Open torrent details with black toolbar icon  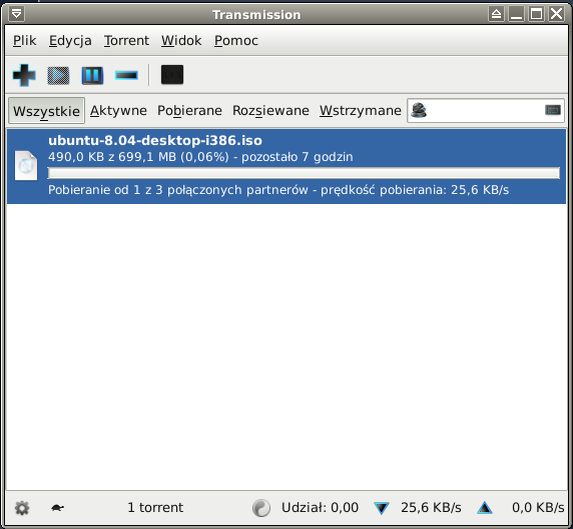point(172,75)
